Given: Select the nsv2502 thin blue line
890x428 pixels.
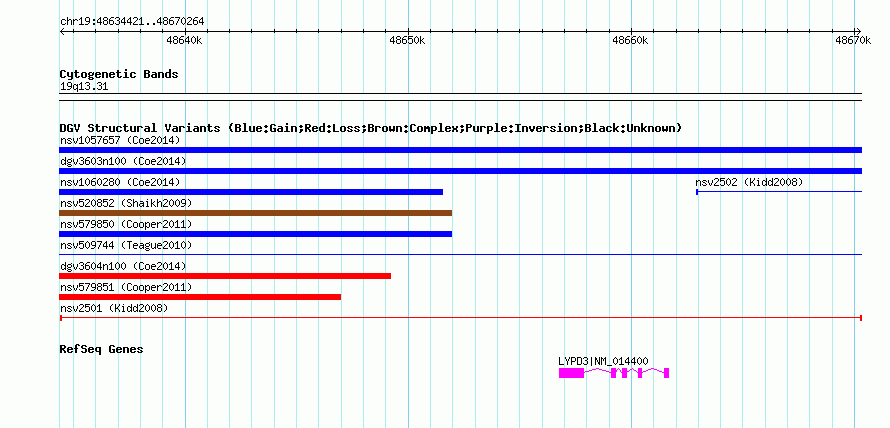Looking at the screenshot, I should point(779,192).
